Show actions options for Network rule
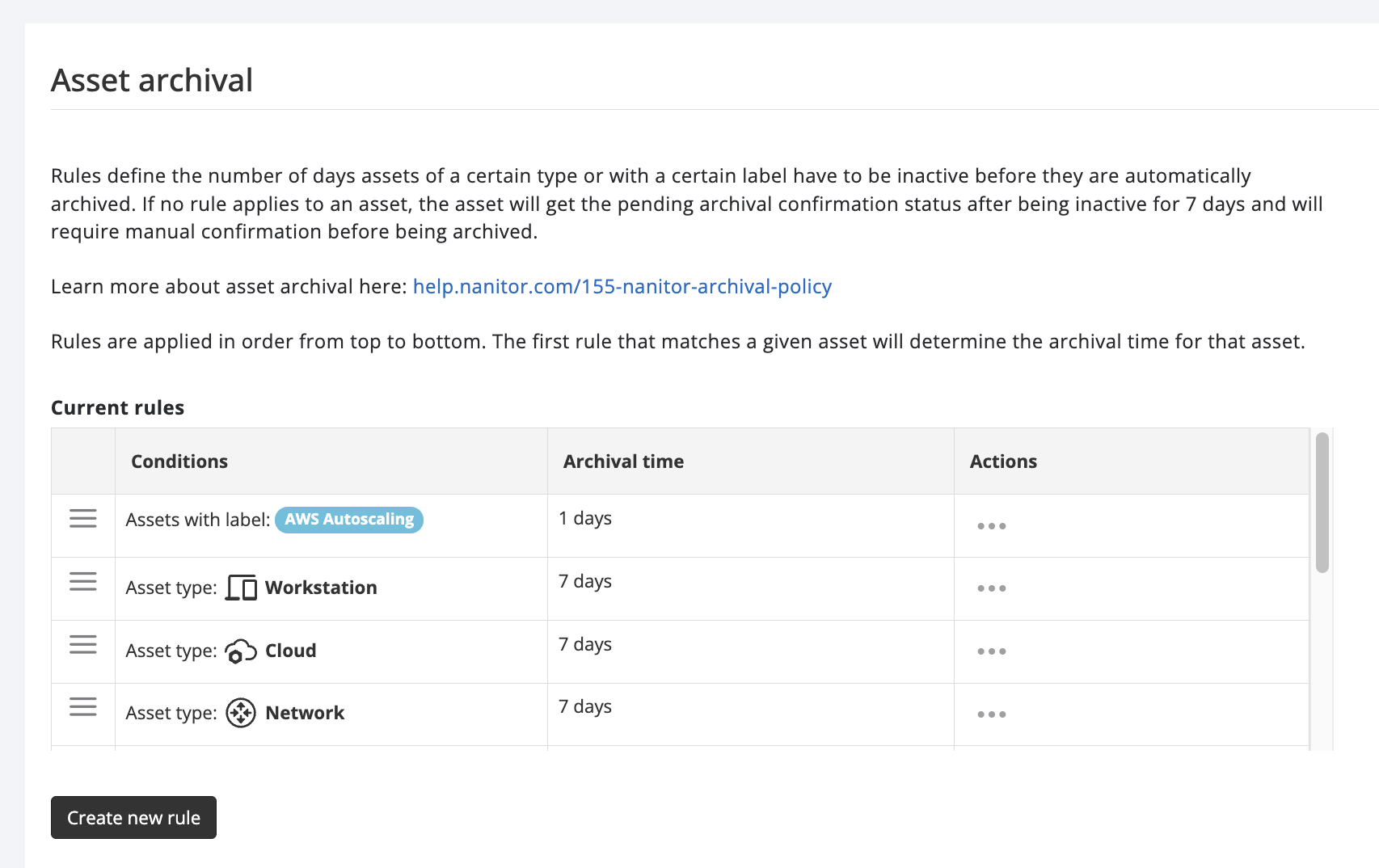Image resolution: width=1379 pixels, height=868 pixels. 991,714
